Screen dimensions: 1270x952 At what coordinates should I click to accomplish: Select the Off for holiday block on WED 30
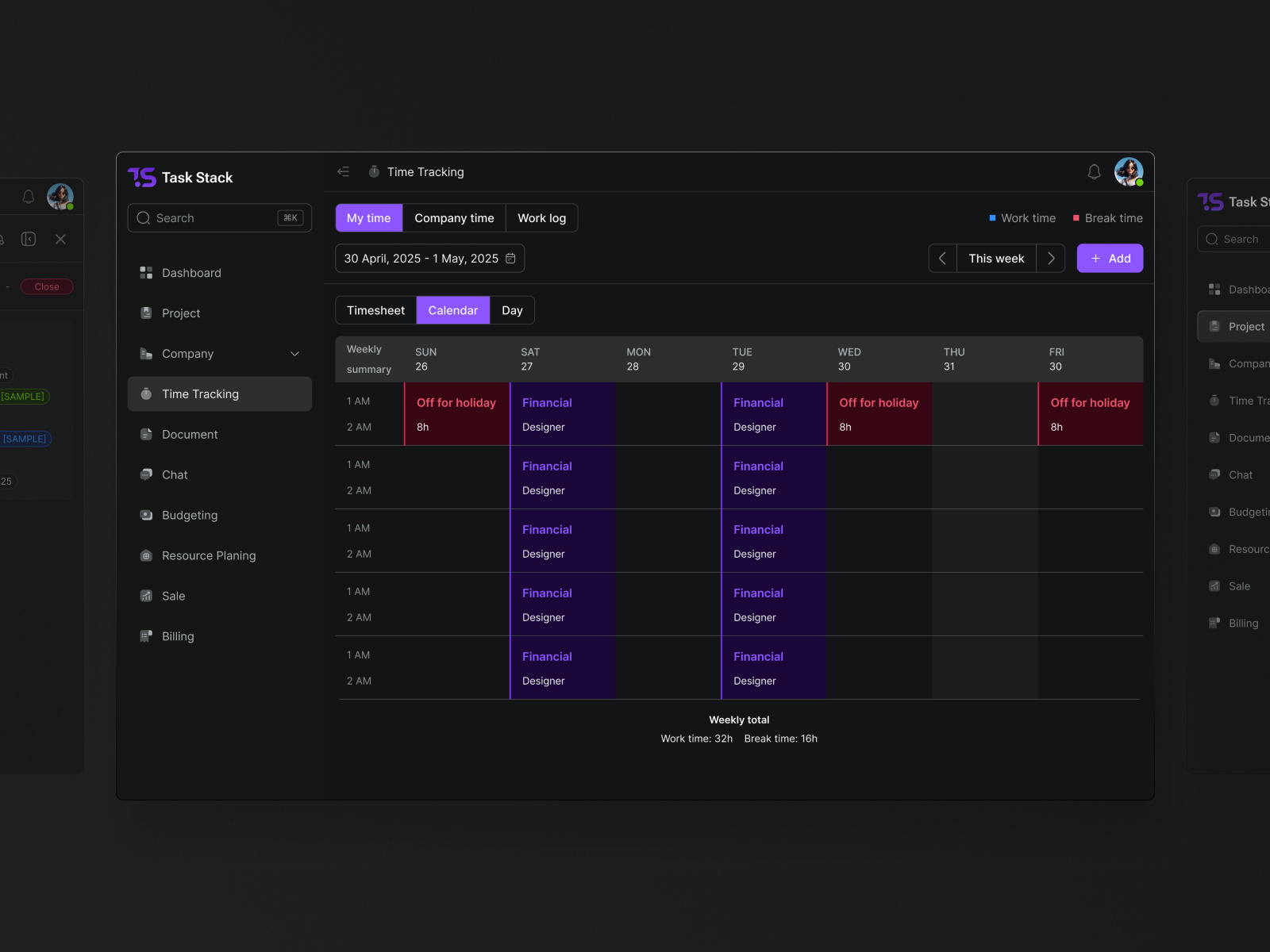[879, 413]
